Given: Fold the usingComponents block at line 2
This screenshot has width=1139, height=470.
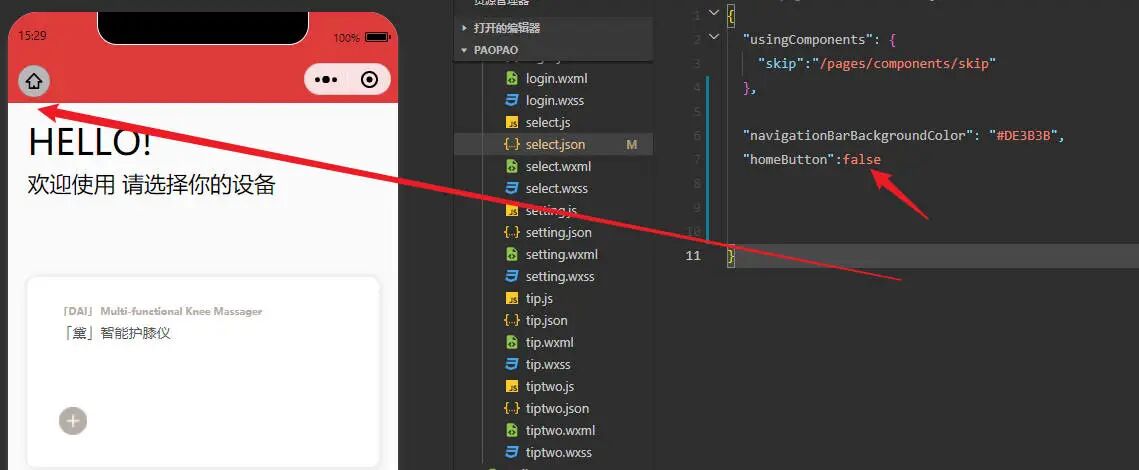Looking at the screenshot, I should click(x=713, y=36).
